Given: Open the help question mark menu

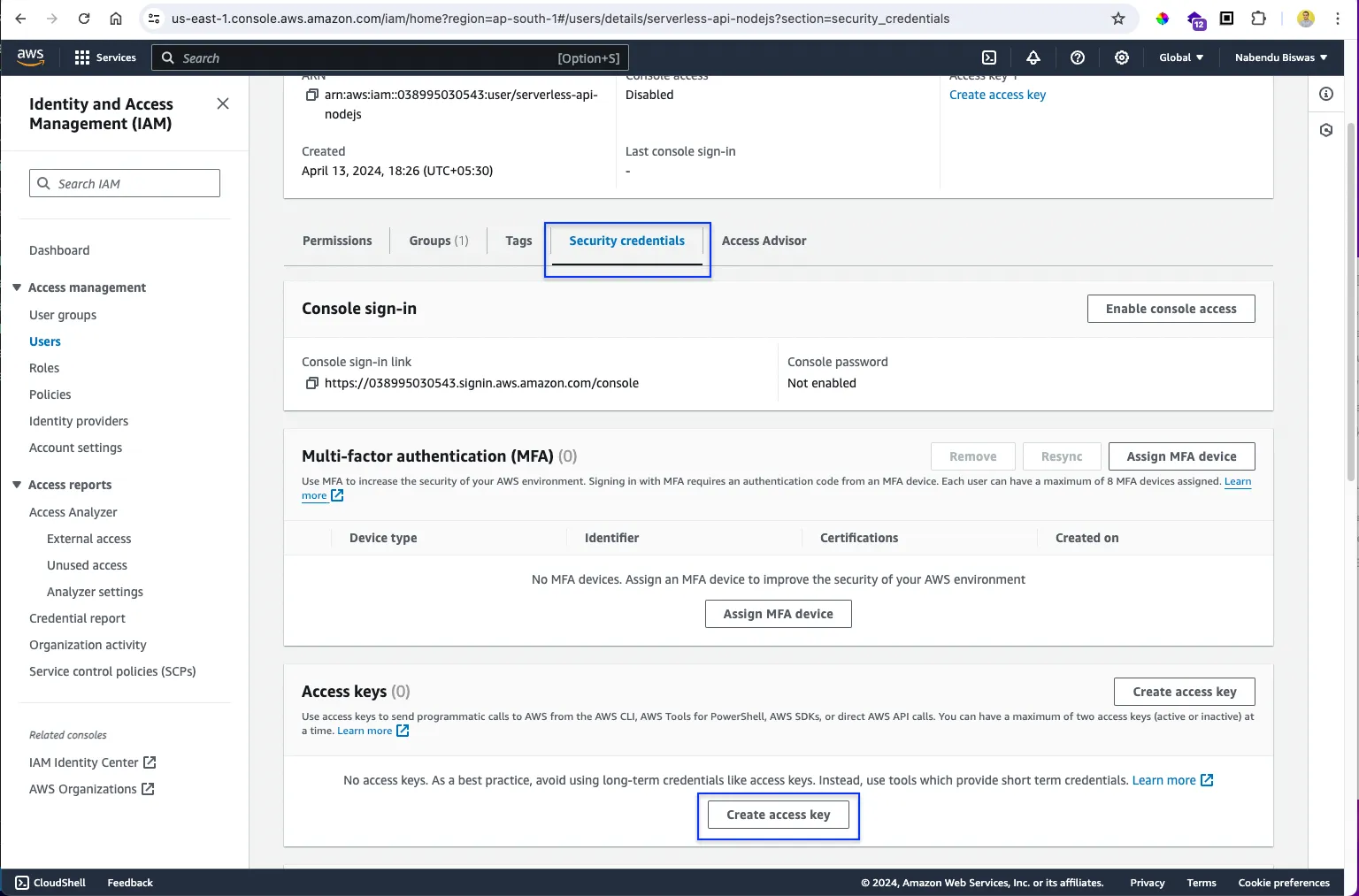Looking at the screenshot, I should [1078, 57].
